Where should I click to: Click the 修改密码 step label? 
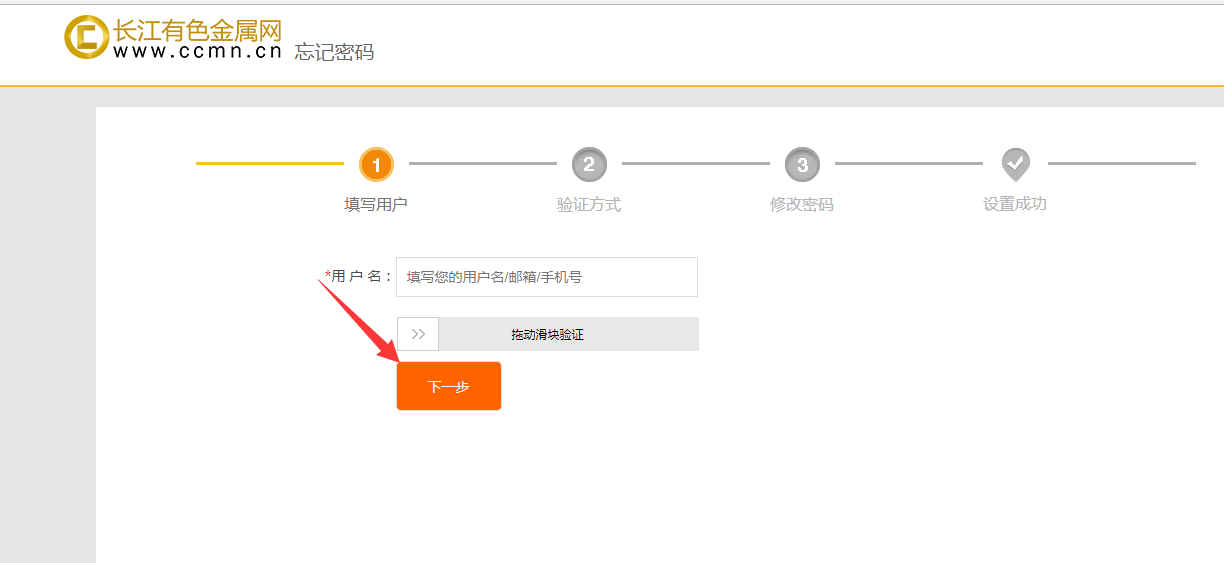[802, 204]
